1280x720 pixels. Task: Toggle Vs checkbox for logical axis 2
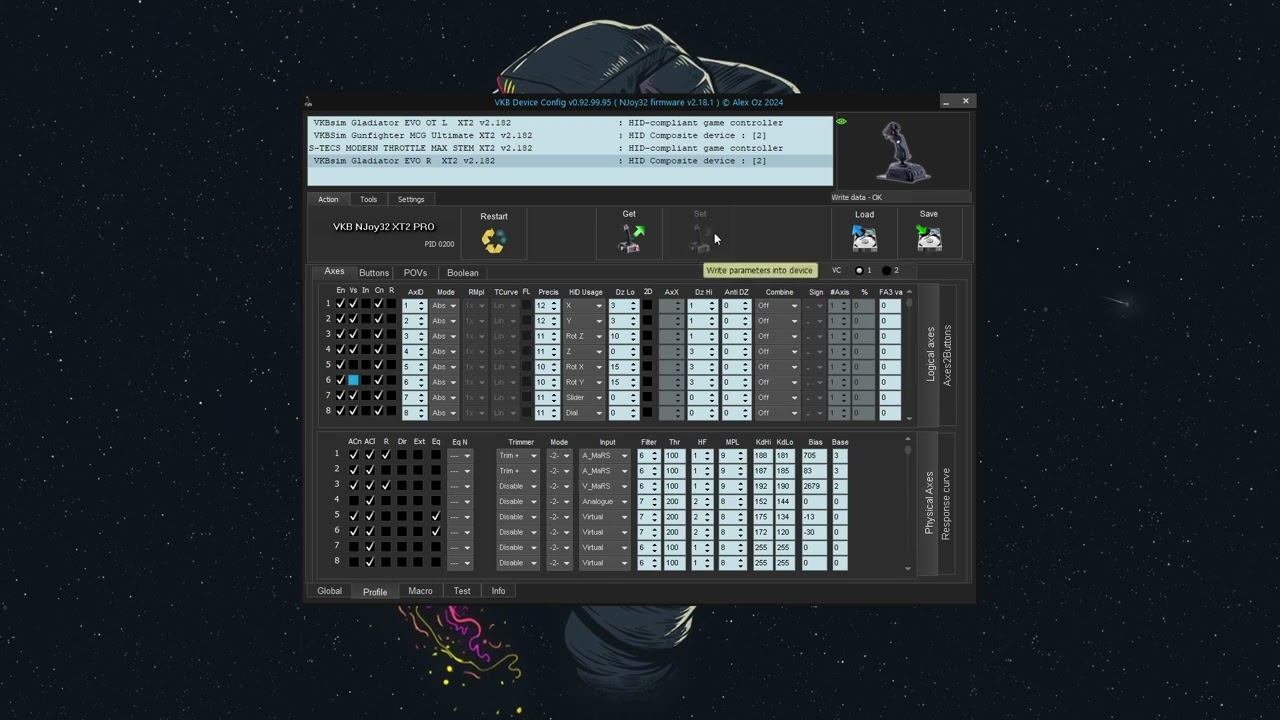point(353,319)
